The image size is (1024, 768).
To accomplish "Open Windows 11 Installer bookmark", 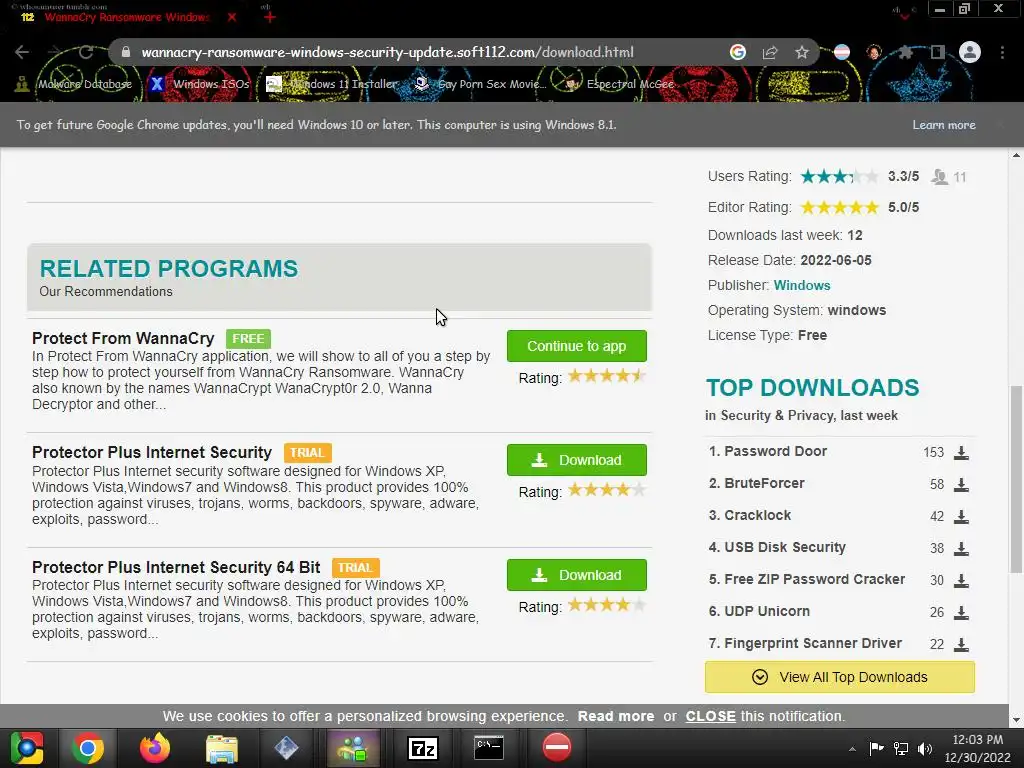I will click(332, 84).
